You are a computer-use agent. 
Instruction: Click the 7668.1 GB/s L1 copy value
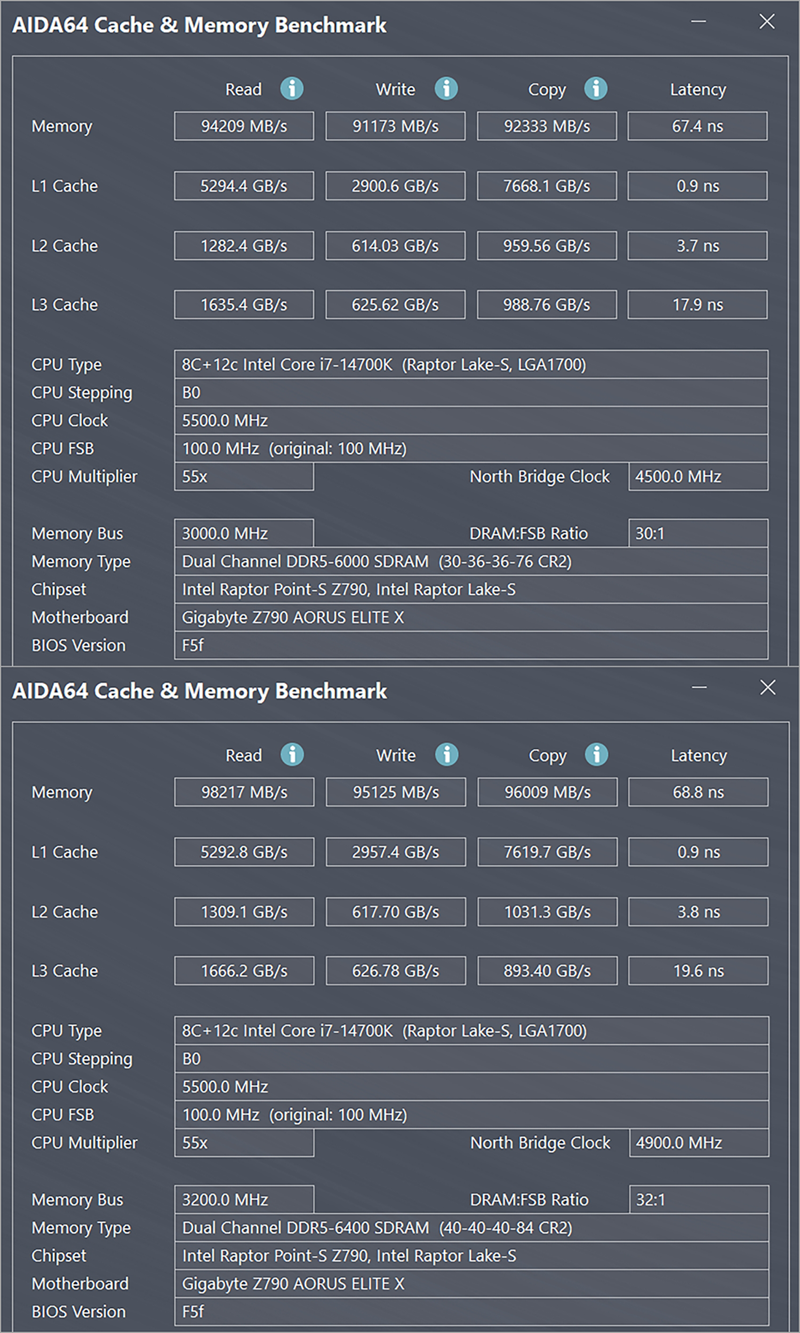(547, 186)
